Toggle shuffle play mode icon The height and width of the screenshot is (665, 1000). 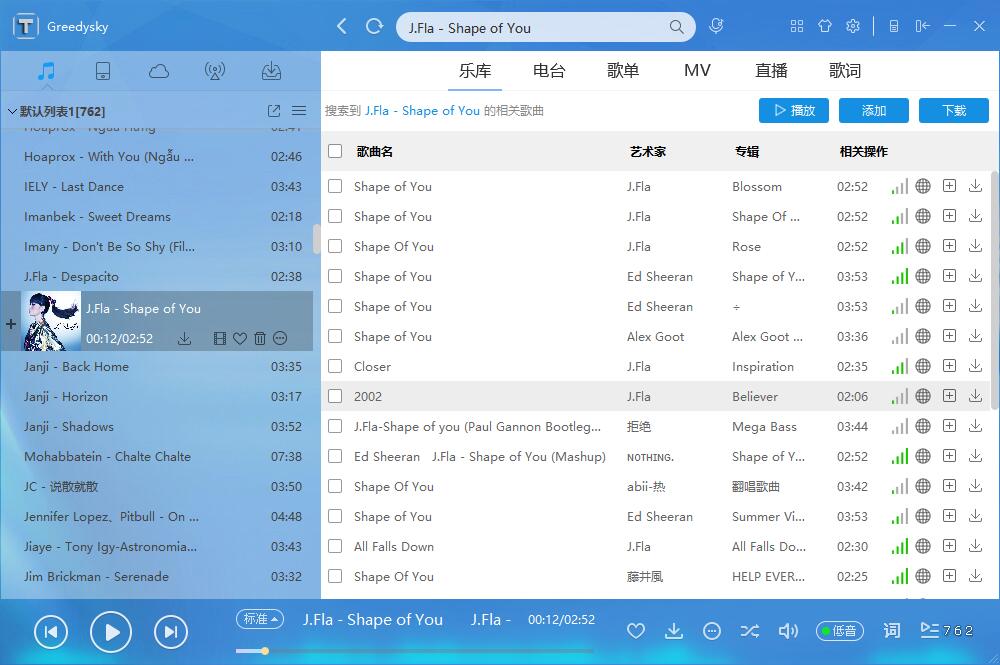[x=749, y=631]
